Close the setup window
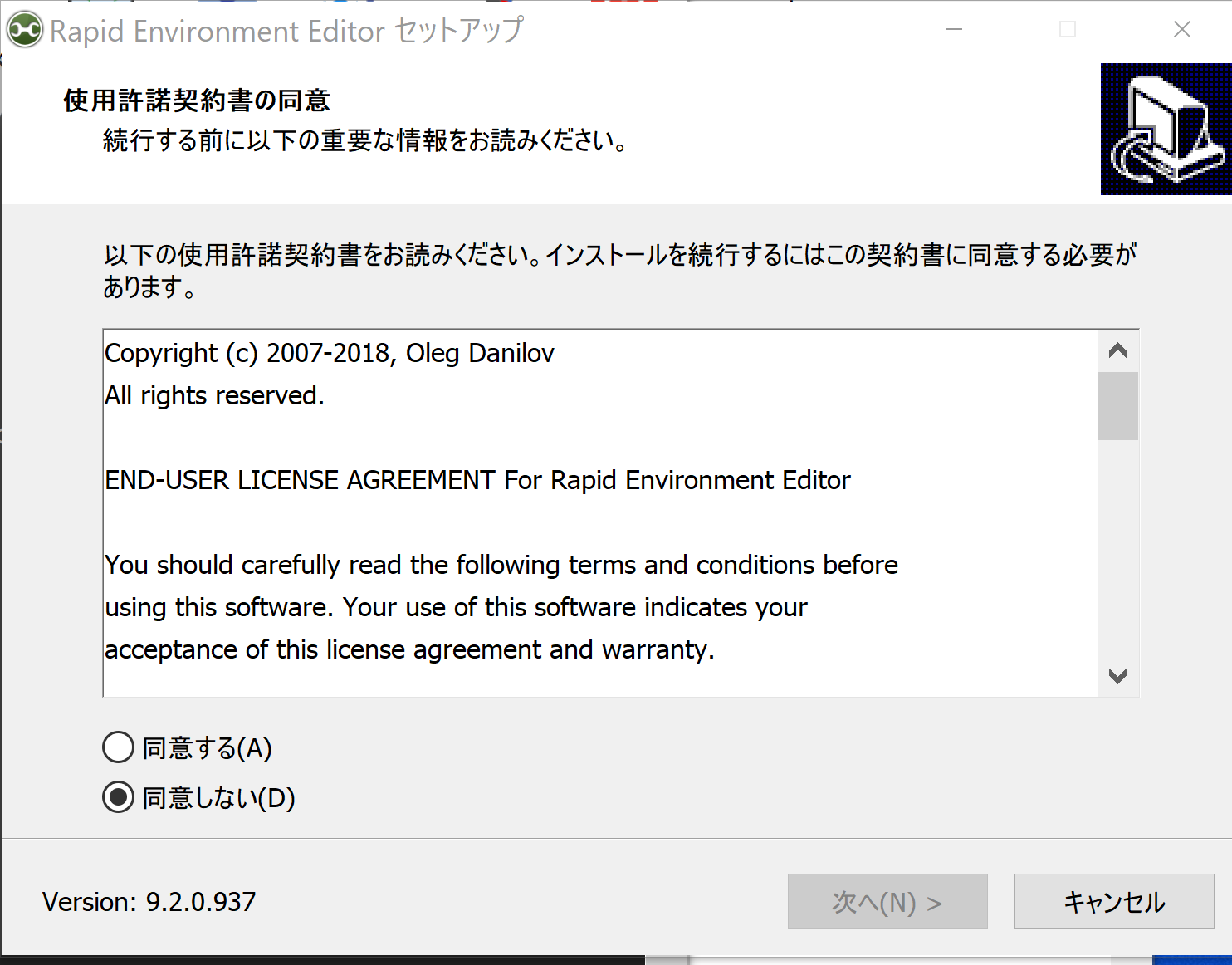 coord(1182,30)
